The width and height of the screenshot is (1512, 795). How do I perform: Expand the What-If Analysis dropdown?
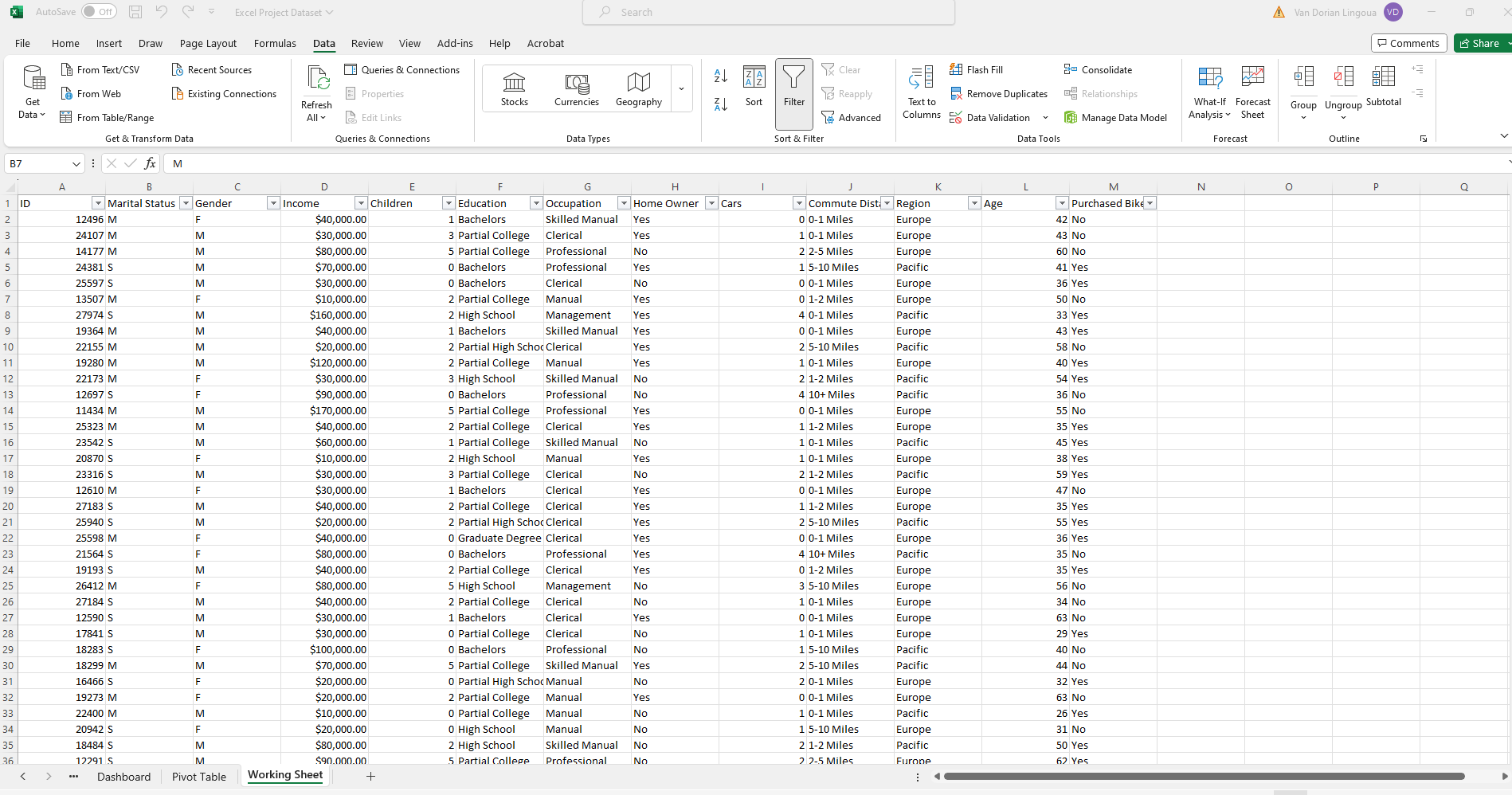(1209, 92)
